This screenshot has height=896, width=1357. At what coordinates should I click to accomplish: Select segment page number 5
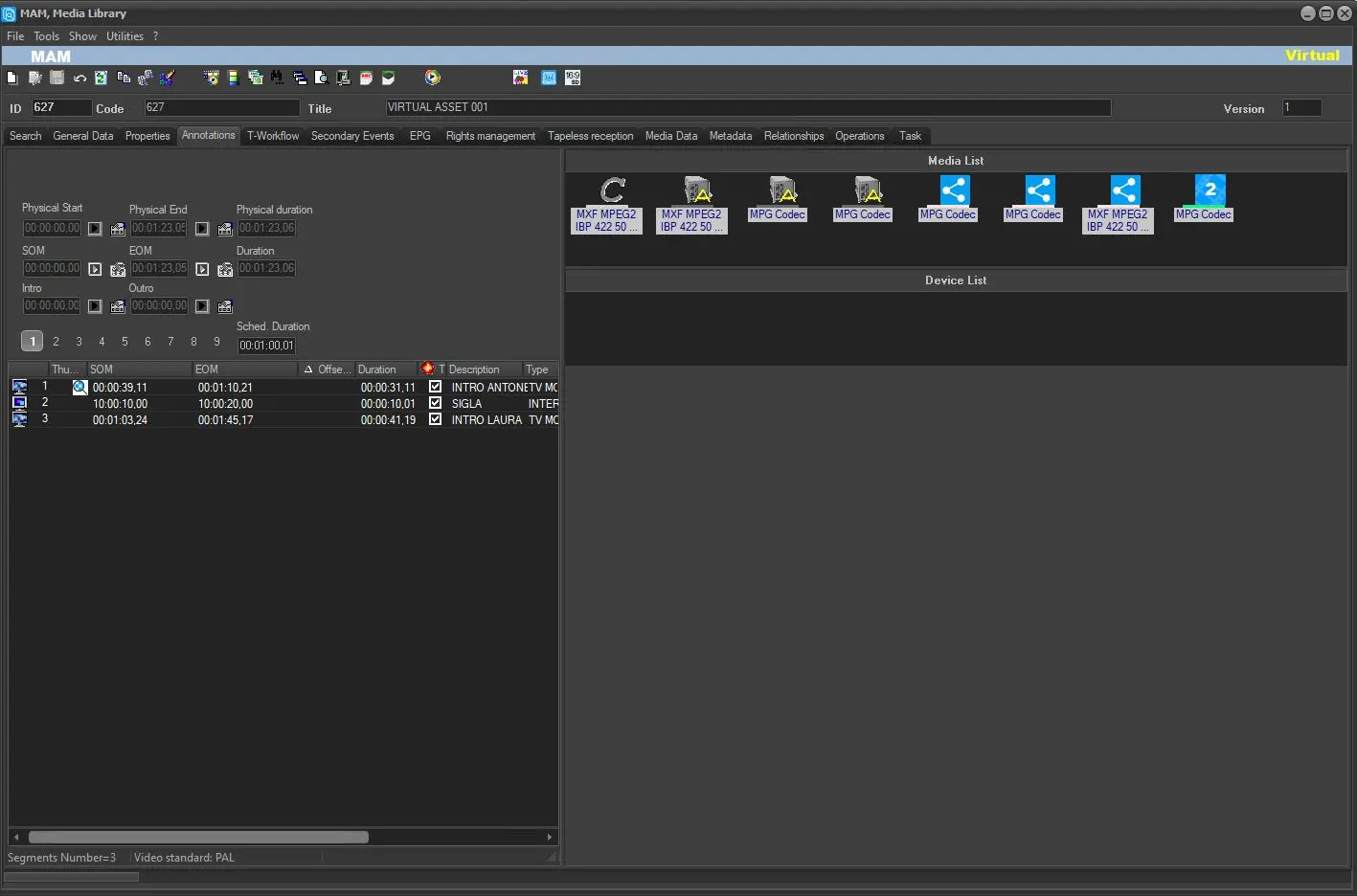pyautogui.click(x=124, y=342)
